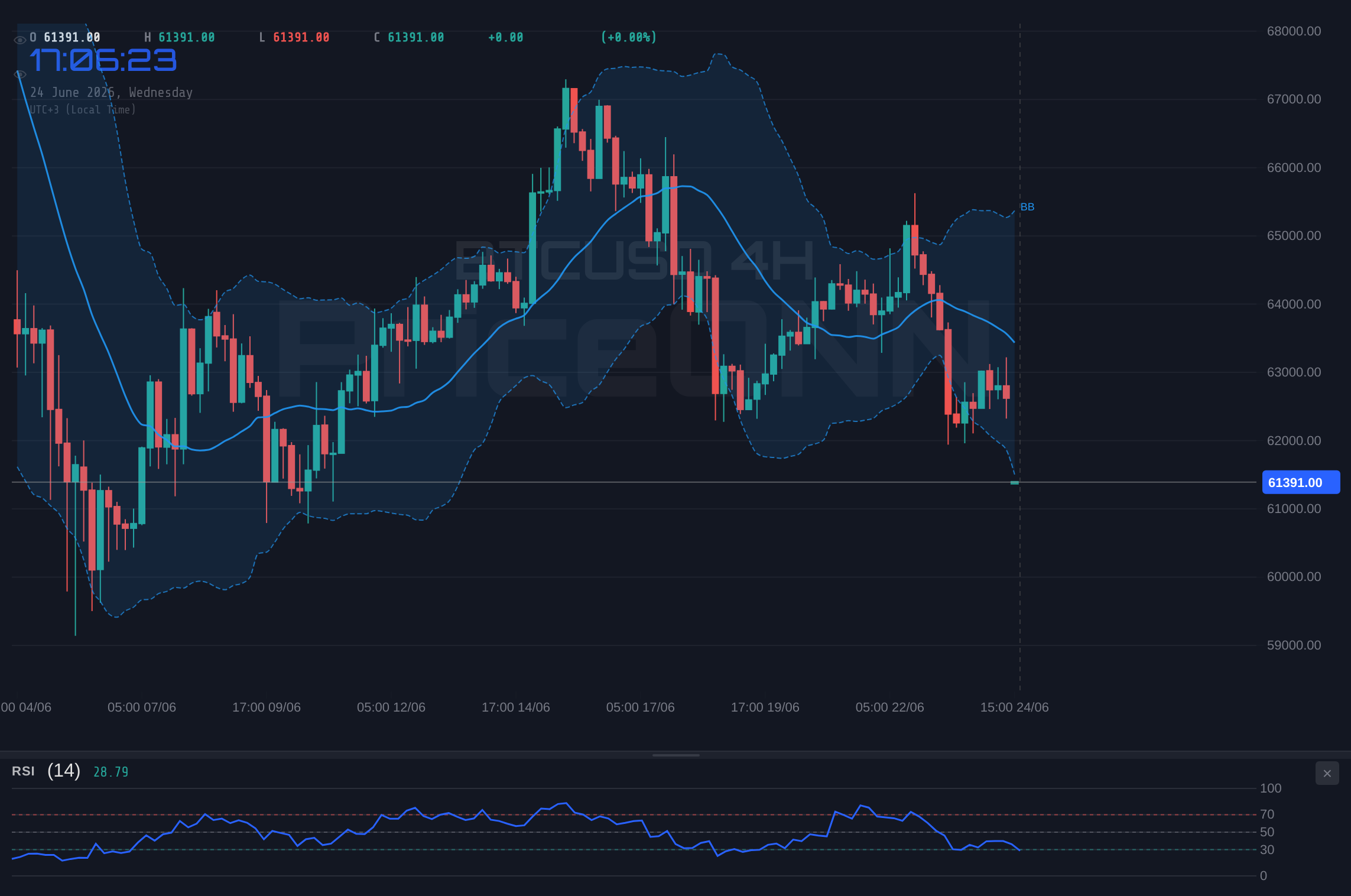Click the 60000.00 price axis label
The height and width of the screenshot is (896, 1351).
click(x=1294, y=577)
